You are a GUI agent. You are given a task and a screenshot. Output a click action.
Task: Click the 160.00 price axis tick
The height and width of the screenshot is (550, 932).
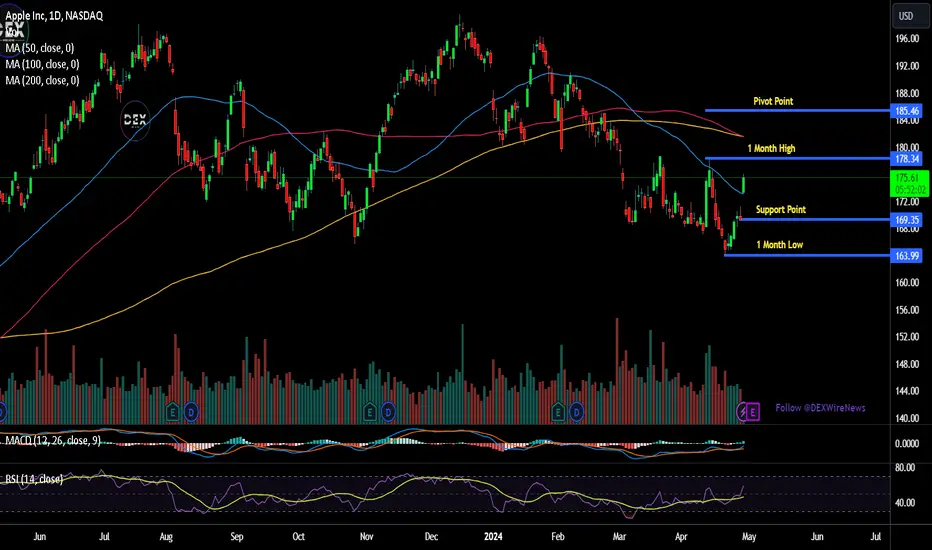coord(907,282)
